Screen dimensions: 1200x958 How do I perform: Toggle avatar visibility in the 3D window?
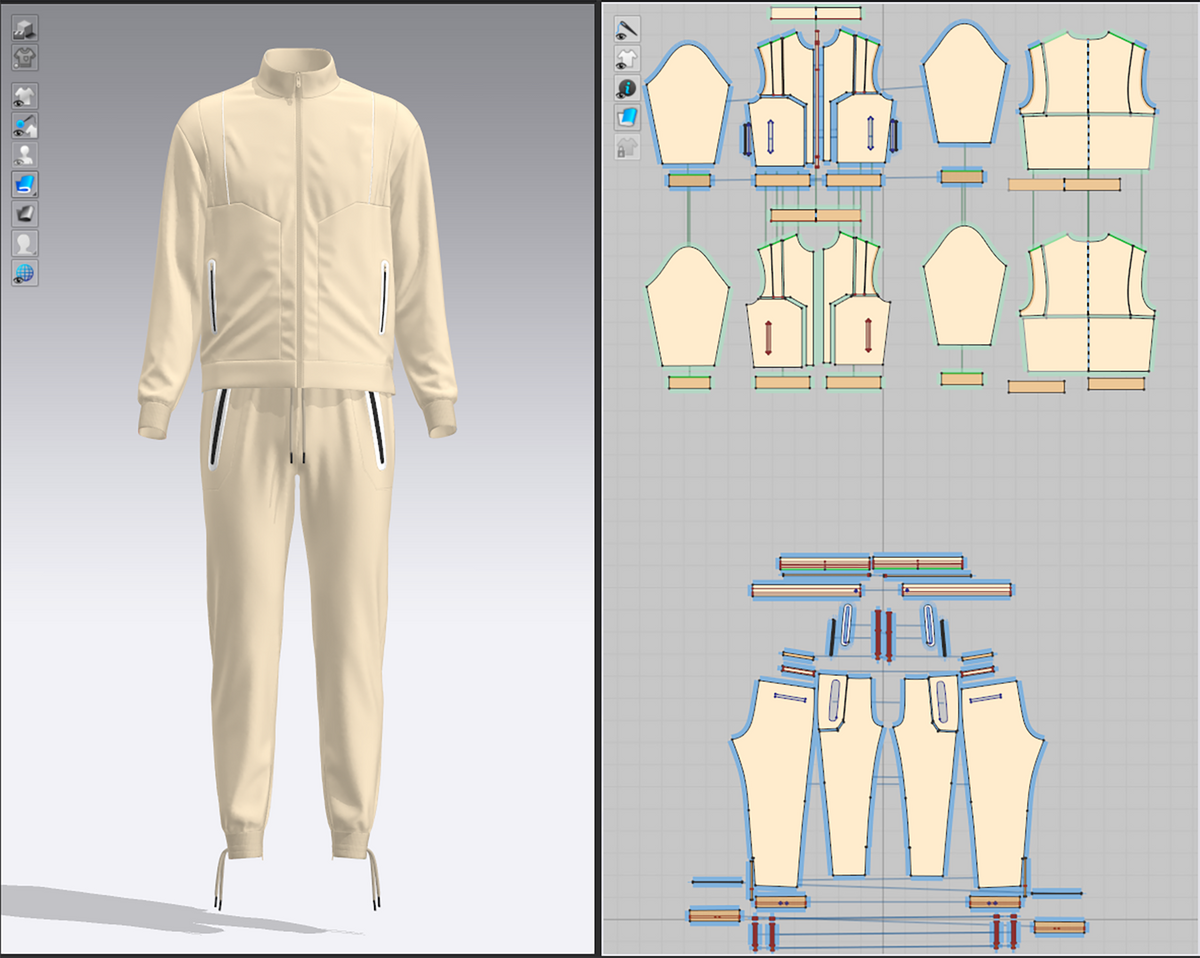click(25, 155)
